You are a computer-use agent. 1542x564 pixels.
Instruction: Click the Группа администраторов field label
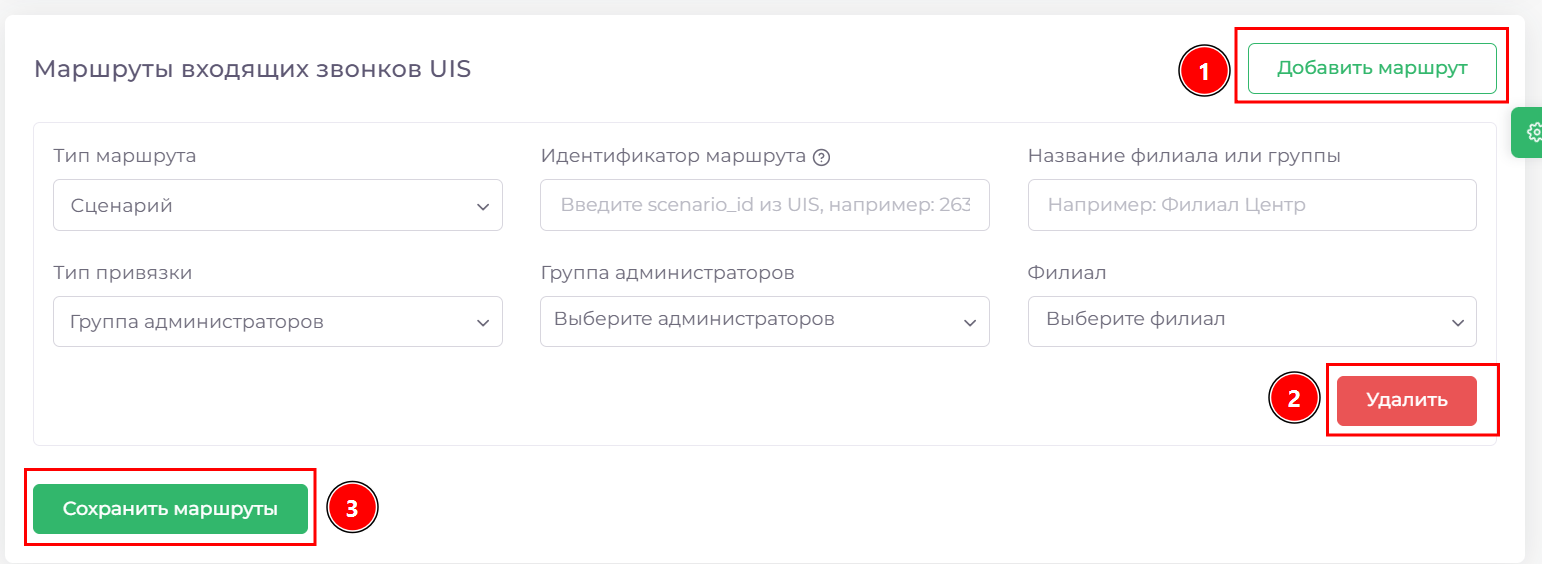[667, 273]
